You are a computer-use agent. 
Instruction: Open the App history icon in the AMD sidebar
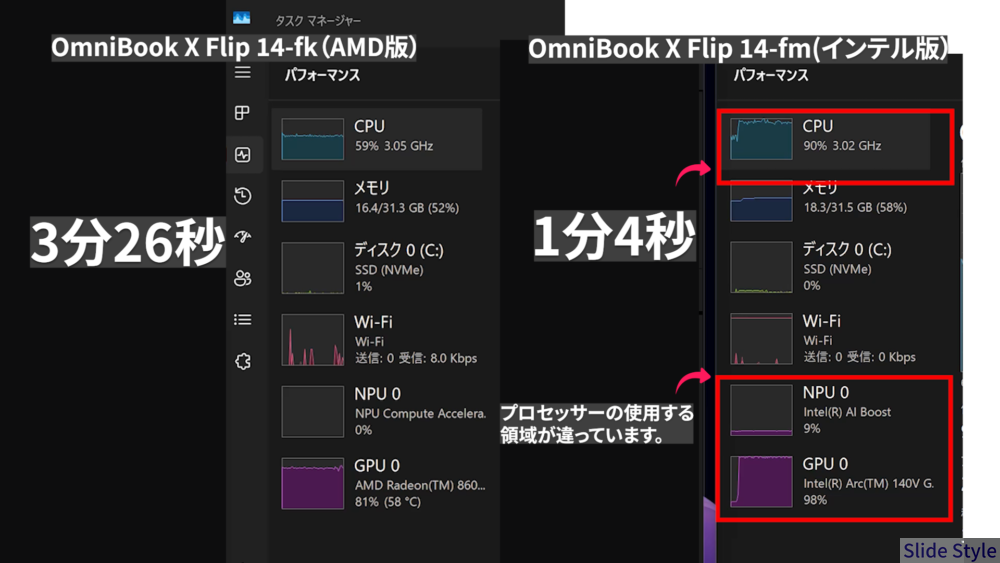point(242,196)
